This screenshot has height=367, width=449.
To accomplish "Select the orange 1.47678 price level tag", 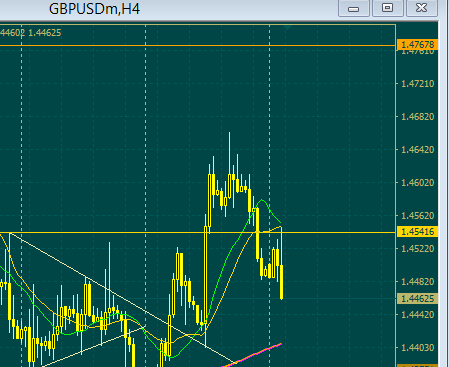I will coord(417,45).
